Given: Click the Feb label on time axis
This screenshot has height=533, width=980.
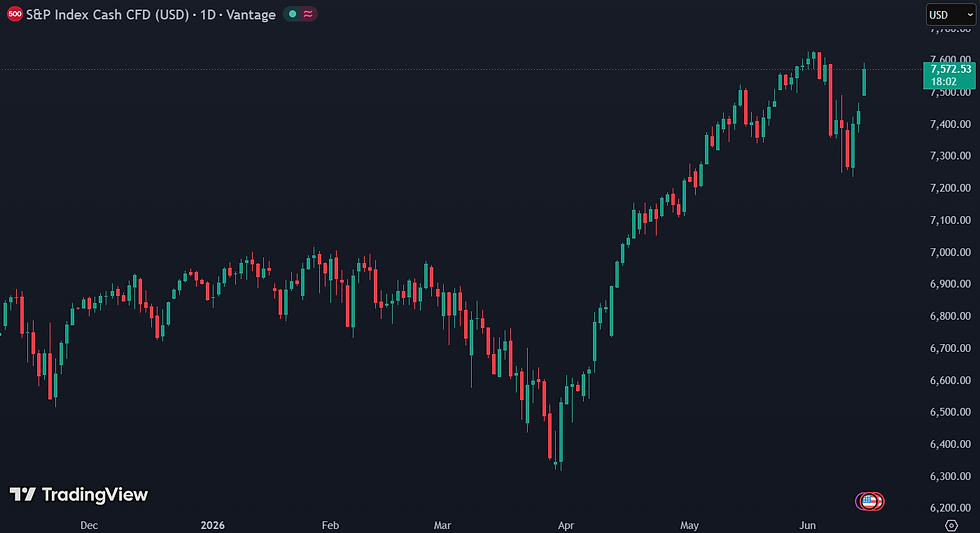Looking at the screenshot, I should [x=330, y=525].
